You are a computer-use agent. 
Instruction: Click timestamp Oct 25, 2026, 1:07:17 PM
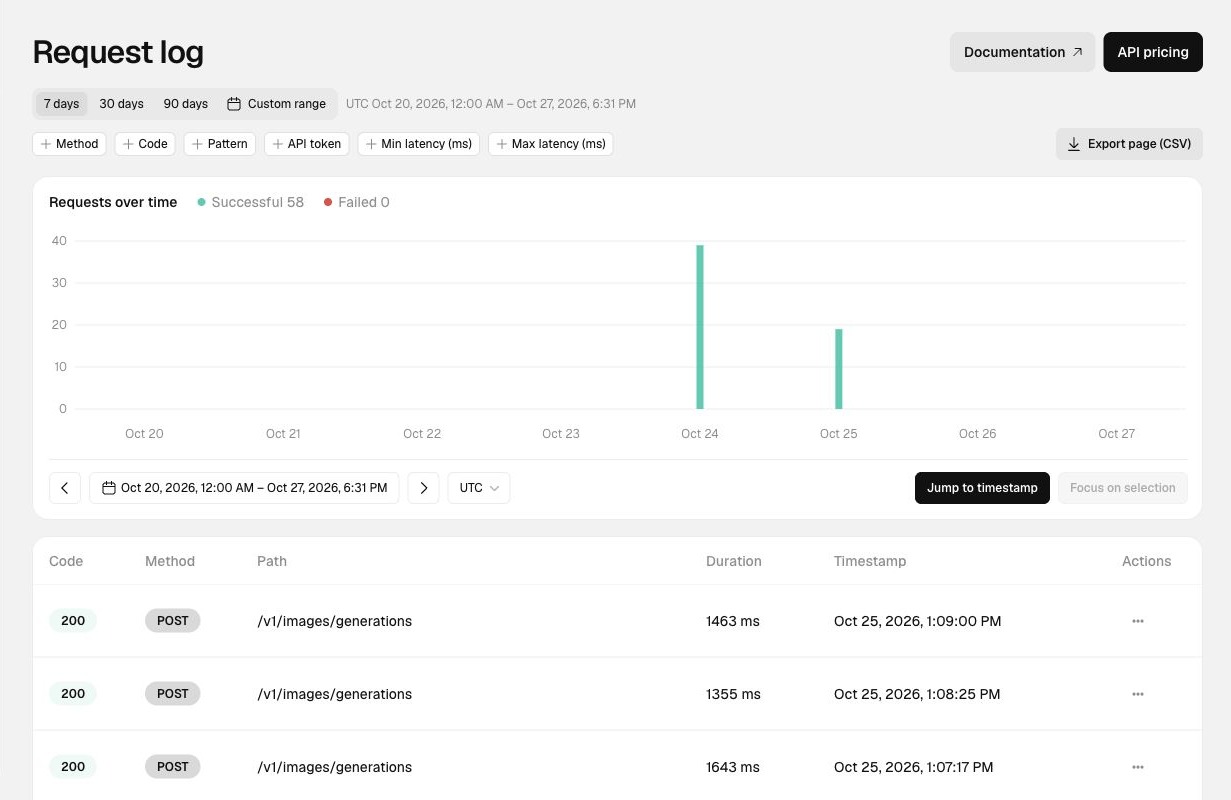(914, 767)
